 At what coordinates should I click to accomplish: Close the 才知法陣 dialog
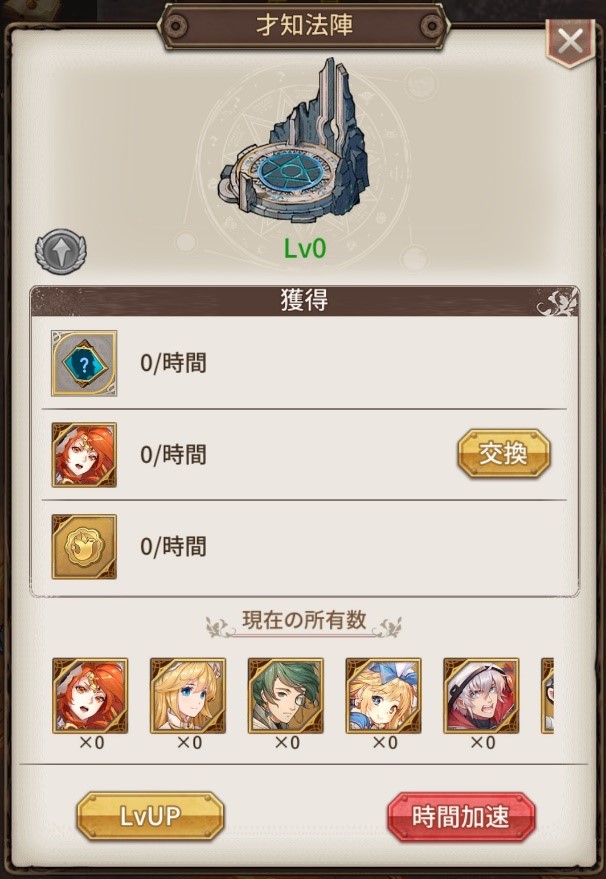pyautogui.click(x=570, y=42)
